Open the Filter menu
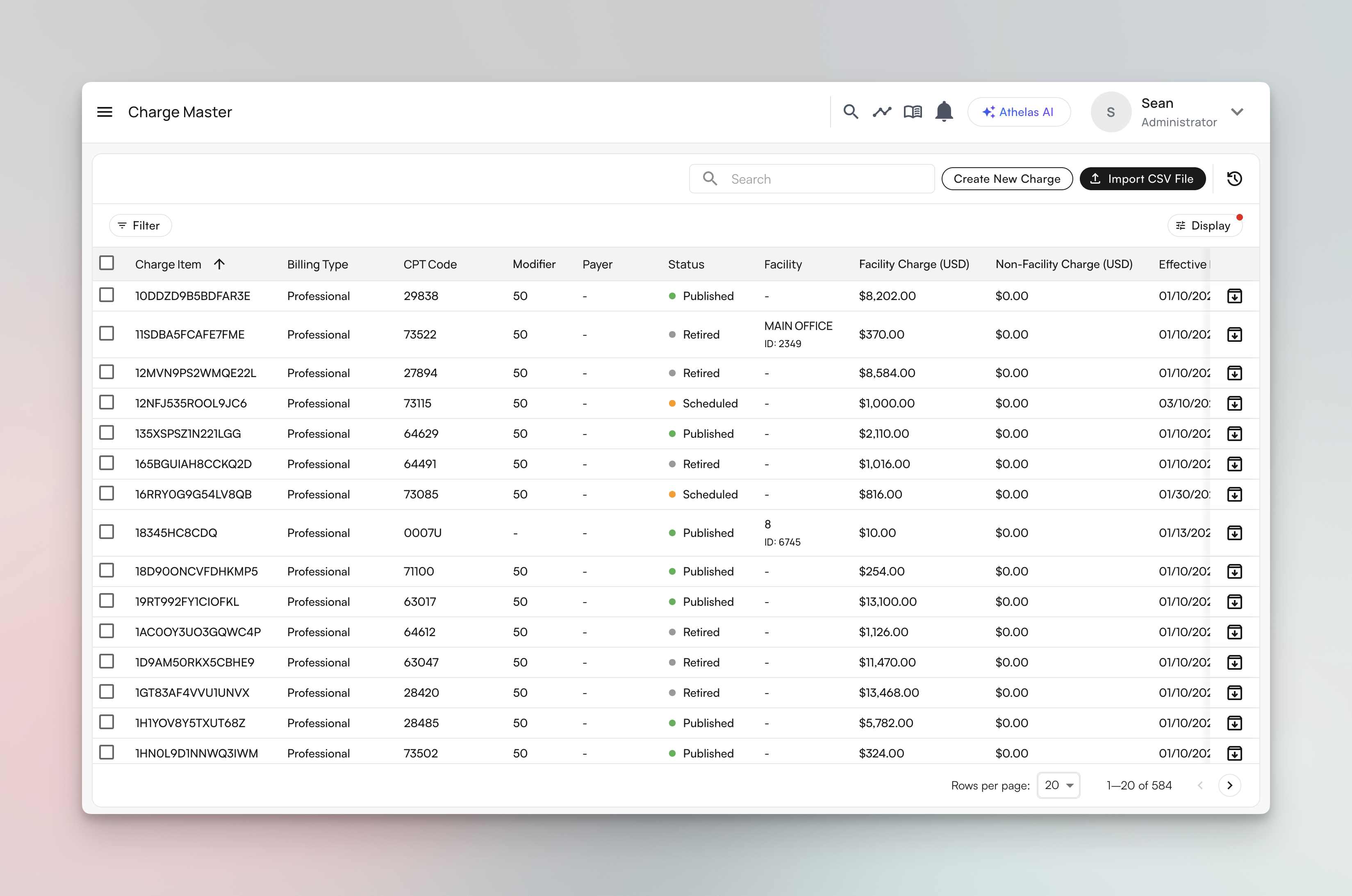 pos(140,226)
